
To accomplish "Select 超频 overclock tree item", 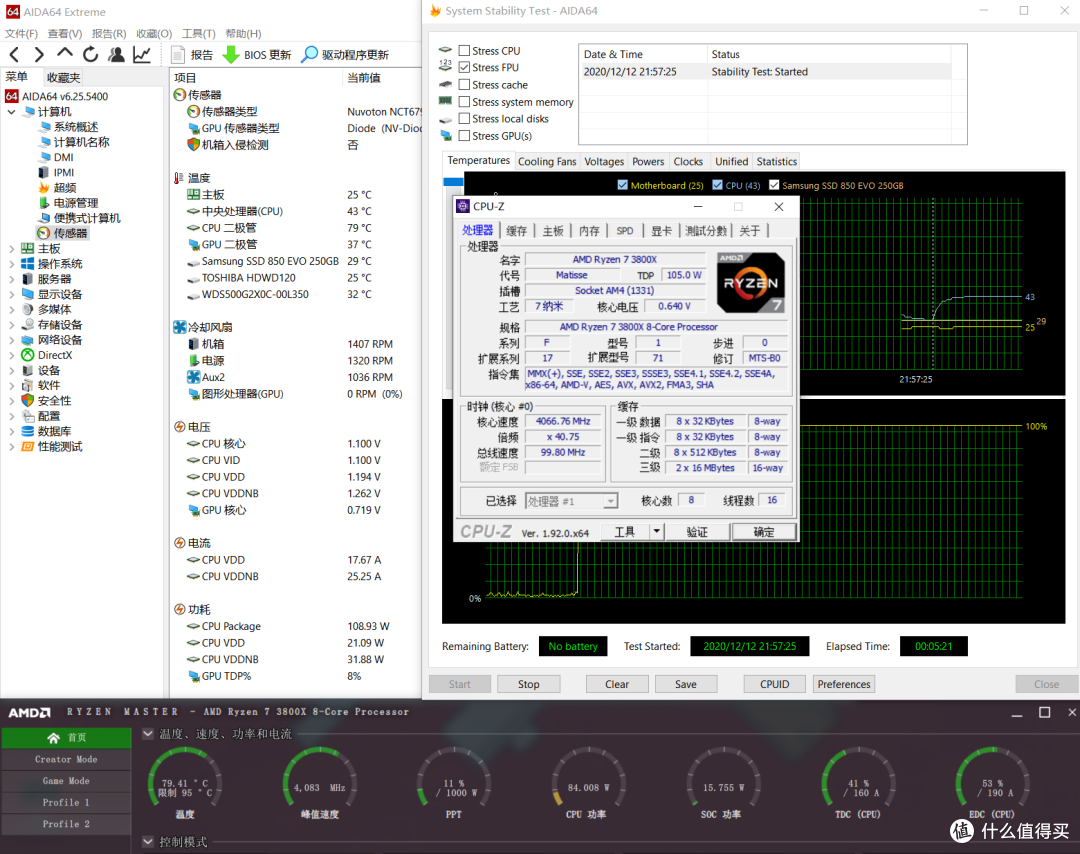I will point(65,187).
